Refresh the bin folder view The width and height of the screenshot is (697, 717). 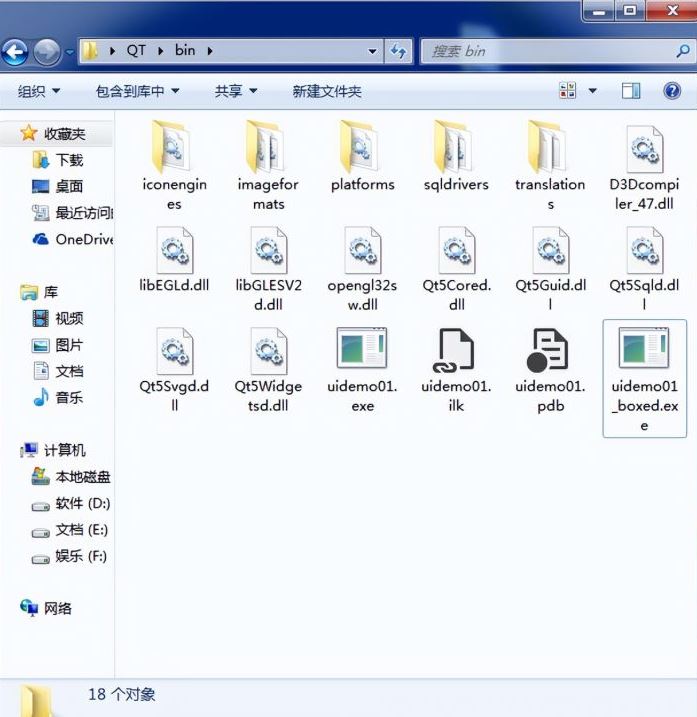tap(398, 51)
